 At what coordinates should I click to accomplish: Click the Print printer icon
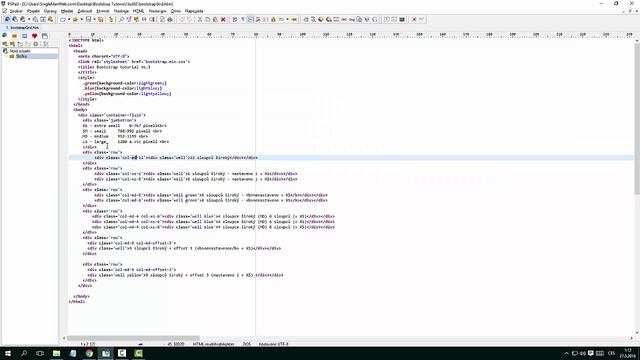(x=170, y=19)
